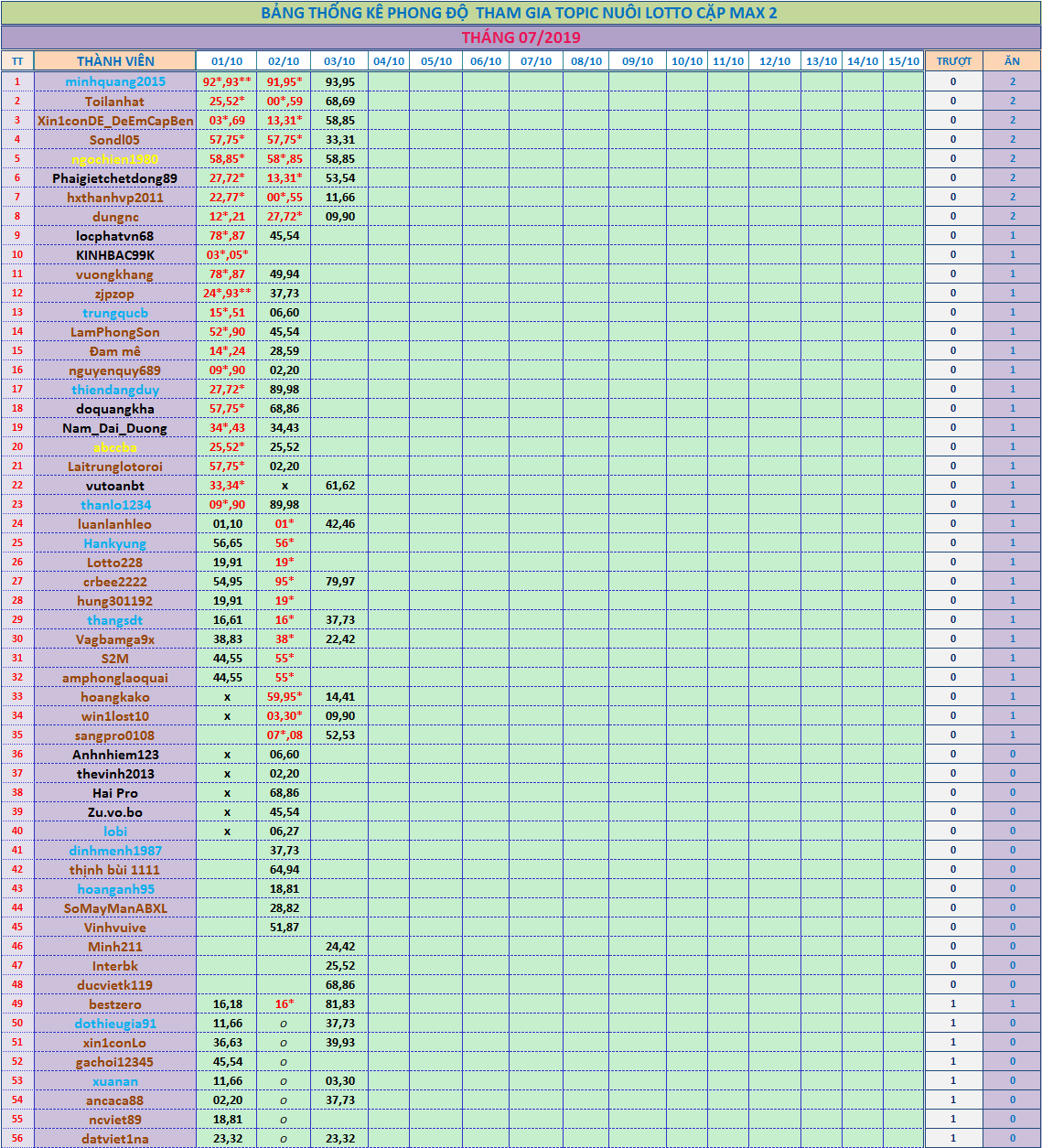
Task: Click member name 'Hai Pro'
Action: (115, 792)
